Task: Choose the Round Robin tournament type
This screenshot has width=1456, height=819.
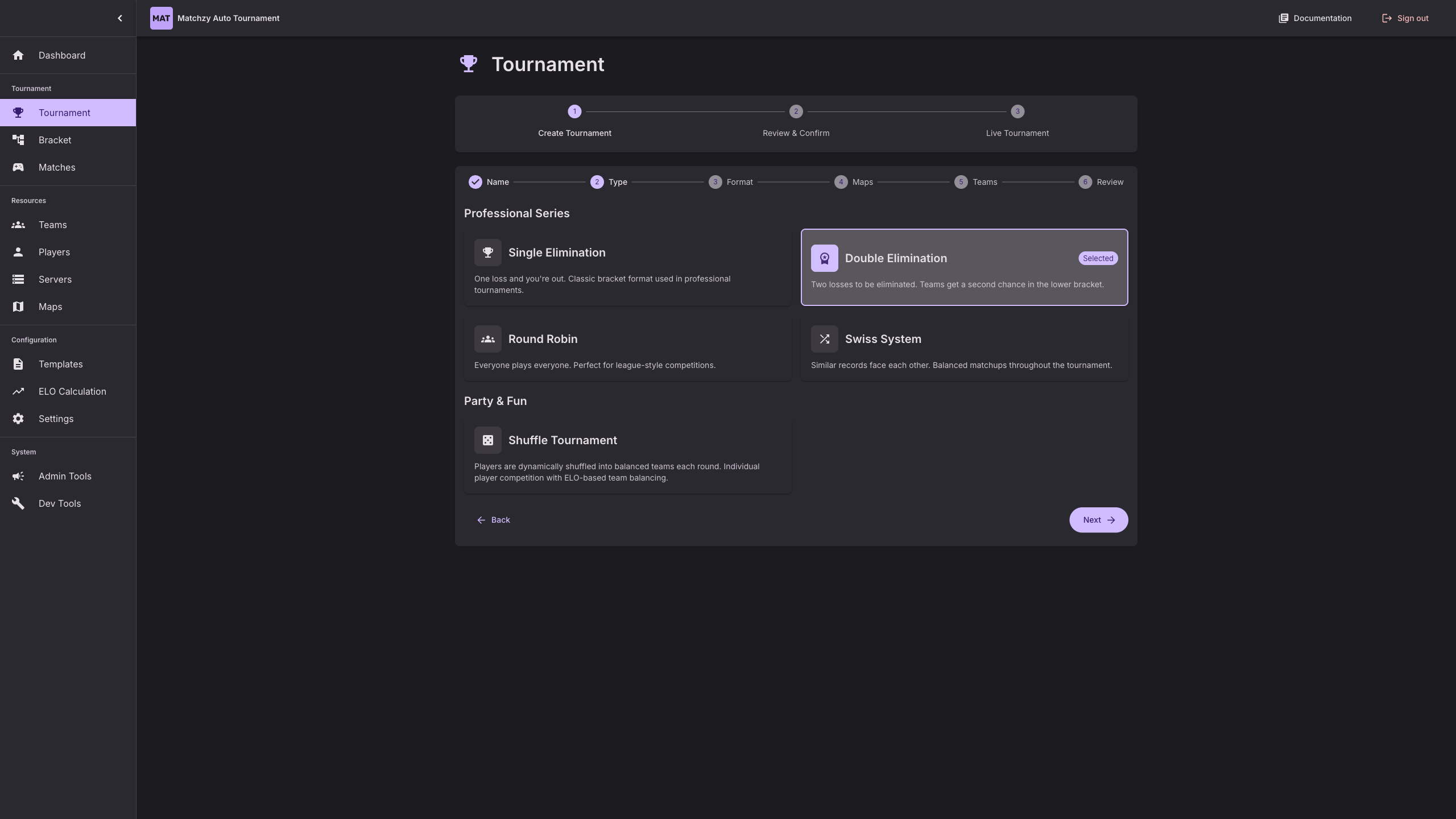Action: tap(627, 349)
